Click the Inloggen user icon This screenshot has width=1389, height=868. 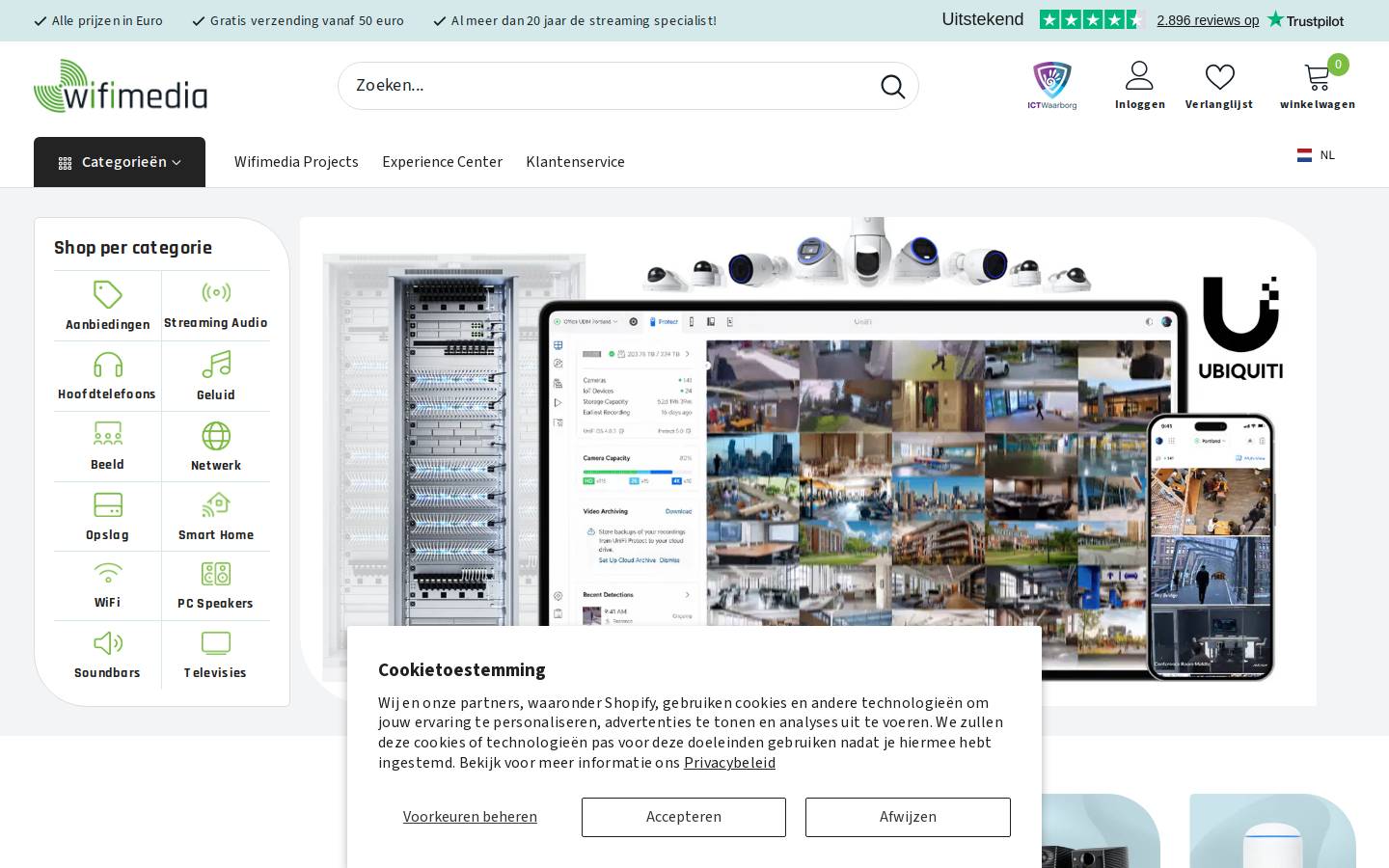pyautogui.click(x=1139, y=75)
